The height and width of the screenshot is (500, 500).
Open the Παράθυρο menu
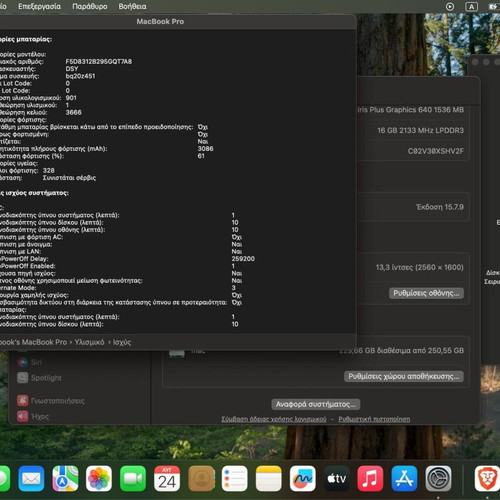[x=90, y=6]
